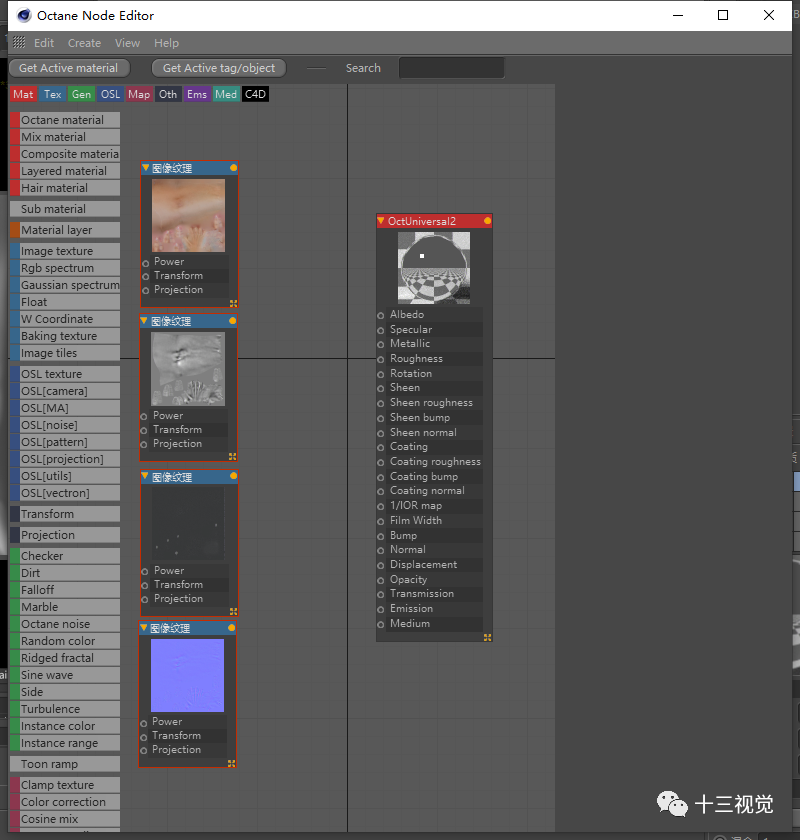Click the Coating input port
This screenshot has width=800, height=840.
click(381, 447)
